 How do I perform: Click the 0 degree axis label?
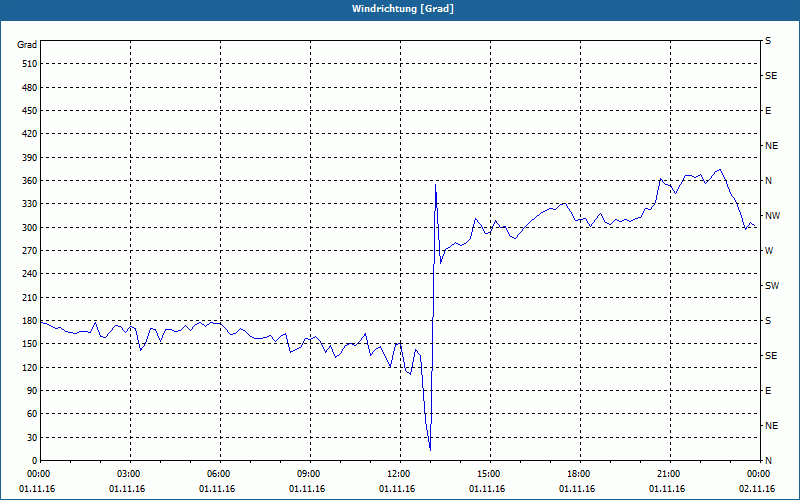tap(35, 461)
